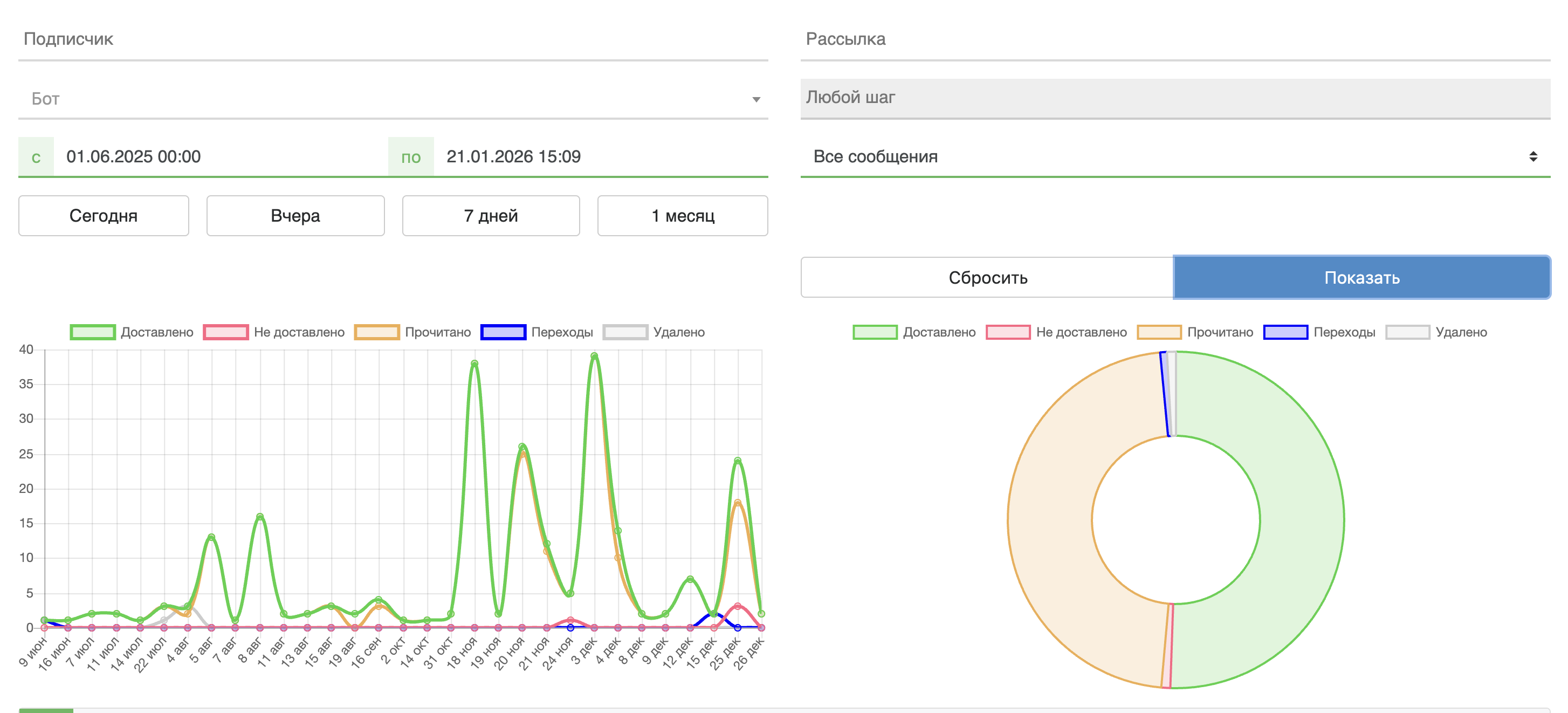Reset filters with 'Сбросить' button

(987, 278)
